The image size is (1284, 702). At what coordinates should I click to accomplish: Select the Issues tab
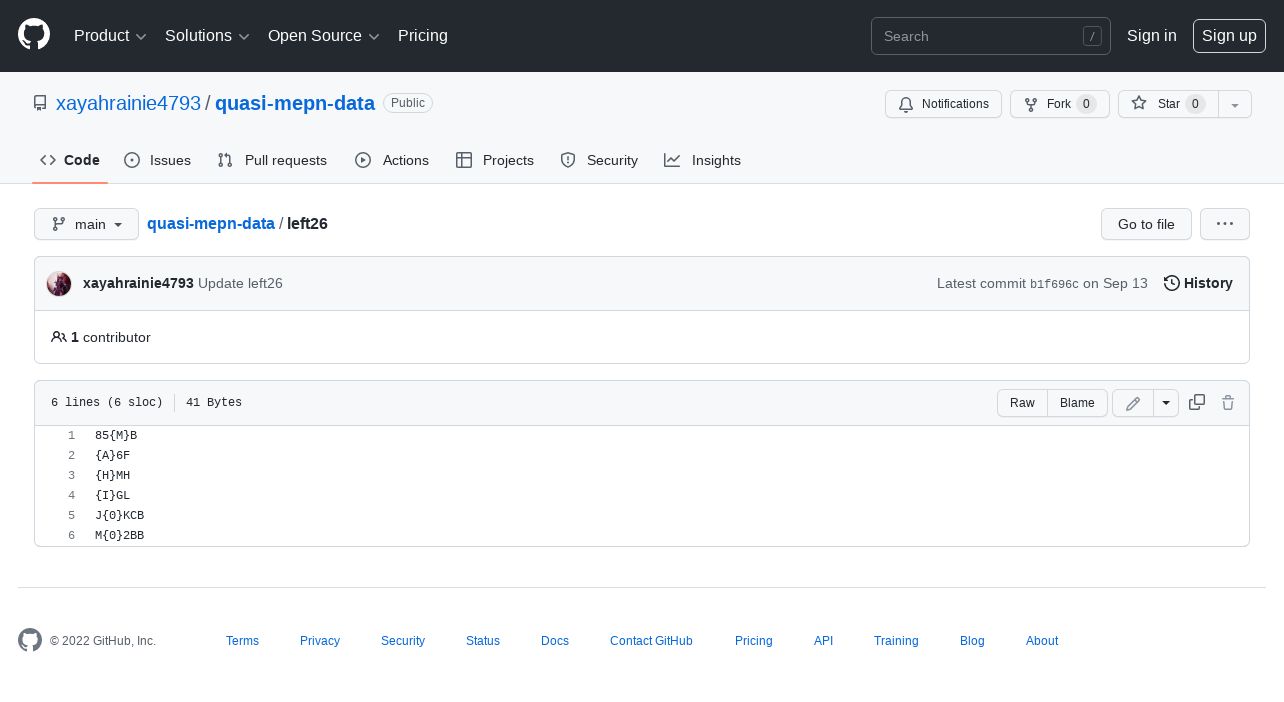click(158, 160)
